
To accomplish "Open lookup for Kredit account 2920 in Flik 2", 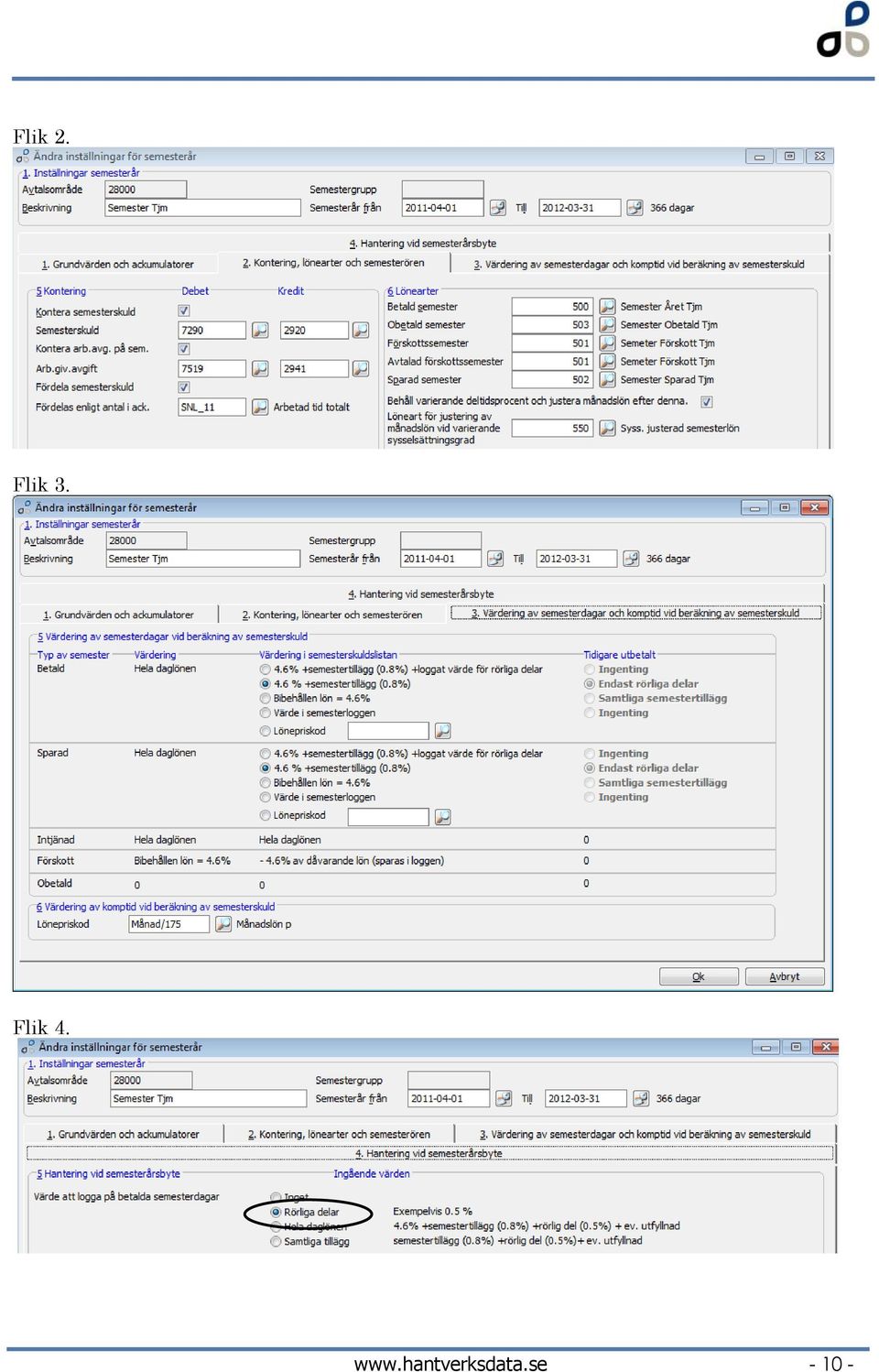I will pos(361,330).
